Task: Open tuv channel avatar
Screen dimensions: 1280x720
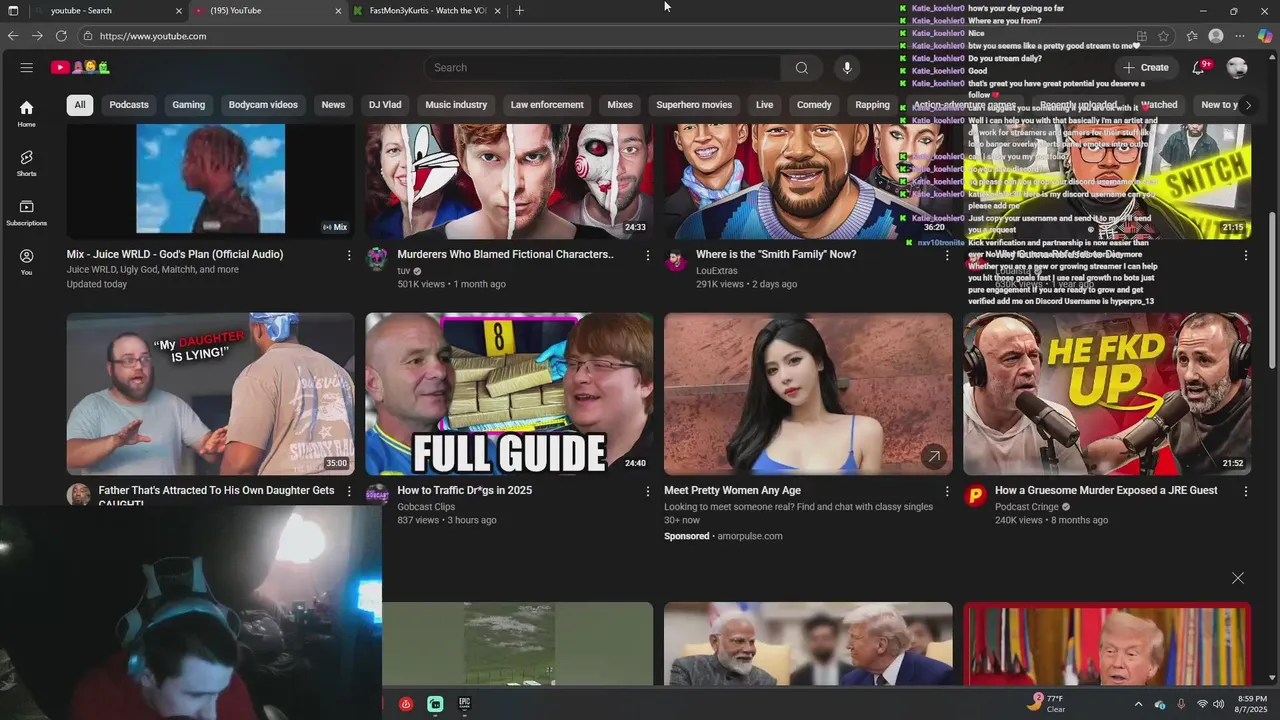Action: (377, 260)
